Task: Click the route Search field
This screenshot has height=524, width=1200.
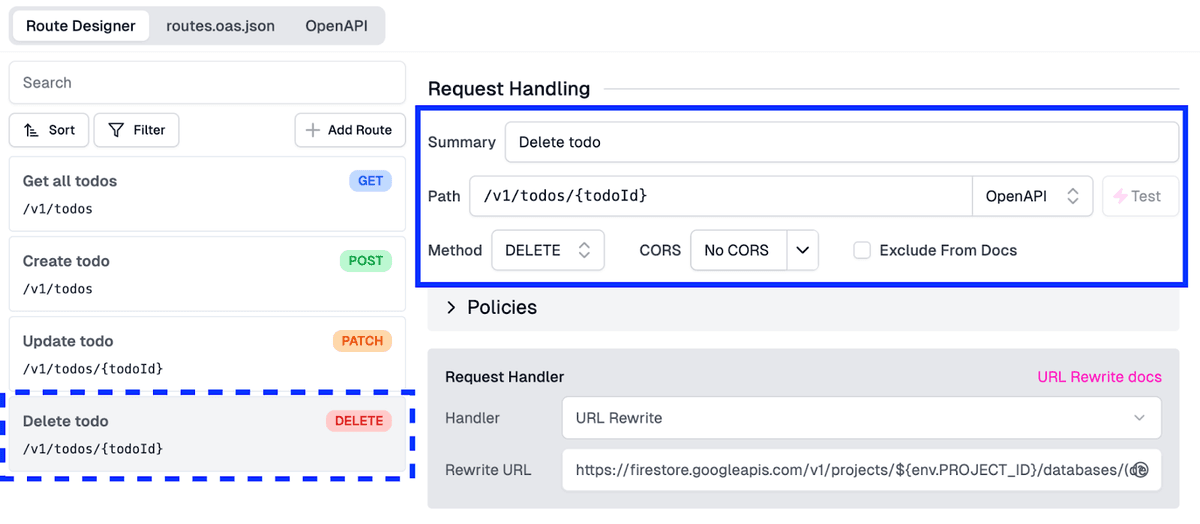Action: (207, 83)
